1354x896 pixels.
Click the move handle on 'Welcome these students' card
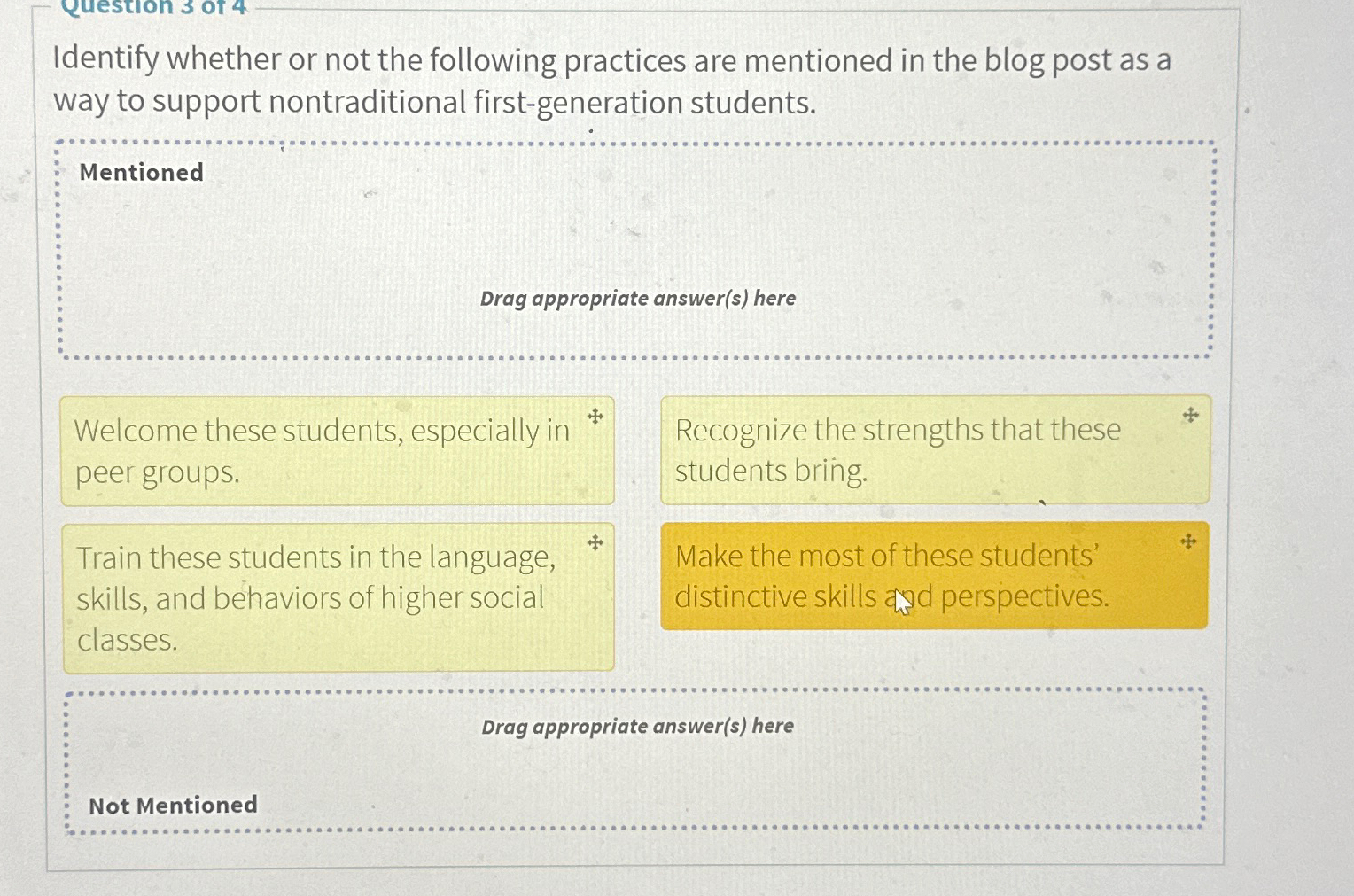(x=594, y=417)
